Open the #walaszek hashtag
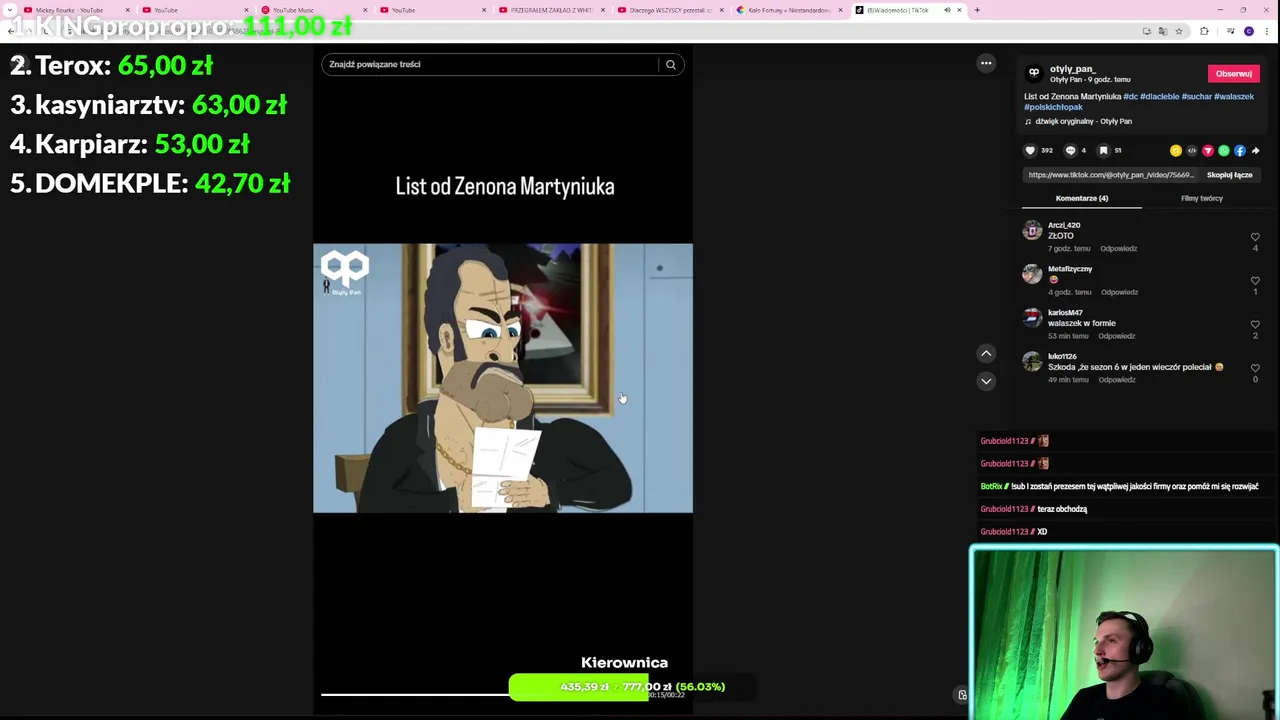The width and height of the screenshot is (1280, 720). 1234,97
